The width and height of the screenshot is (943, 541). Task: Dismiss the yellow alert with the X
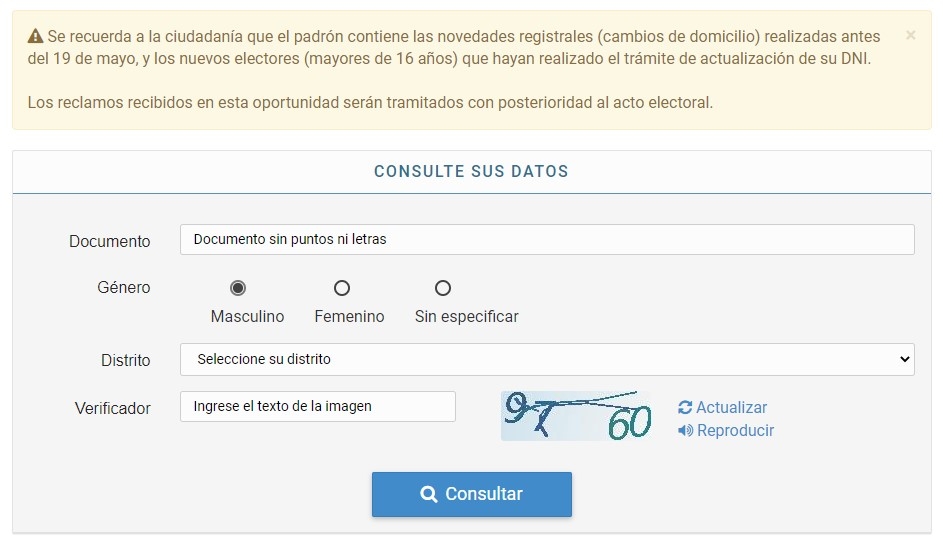(910, 35)
